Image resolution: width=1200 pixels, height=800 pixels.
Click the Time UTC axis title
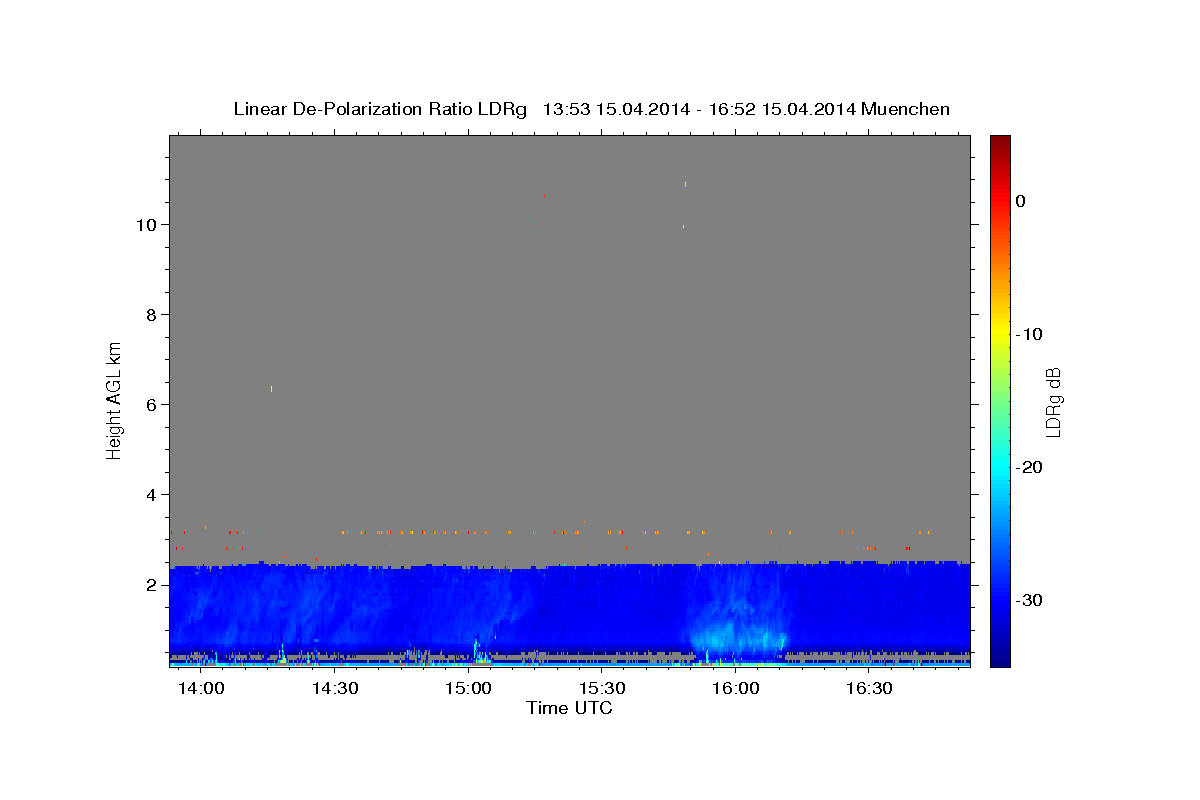[569, 708]
